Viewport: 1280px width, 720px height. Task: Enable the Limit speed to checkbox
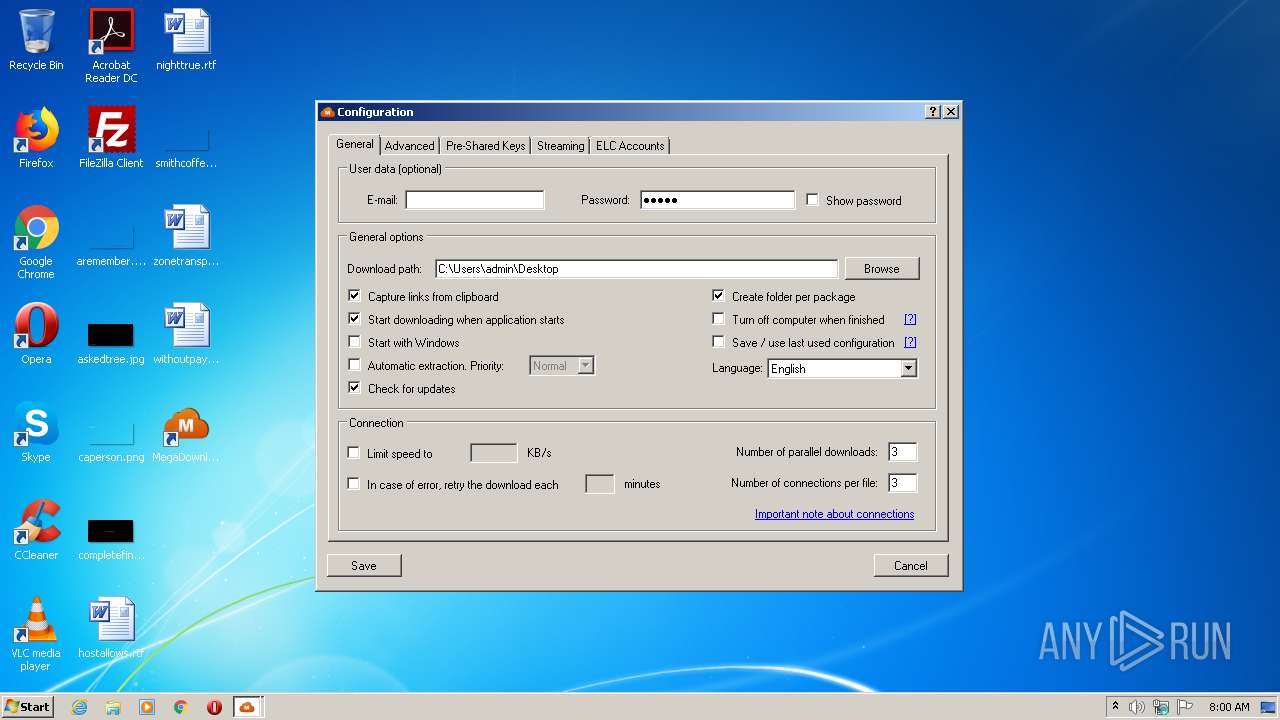click(354, 453)
